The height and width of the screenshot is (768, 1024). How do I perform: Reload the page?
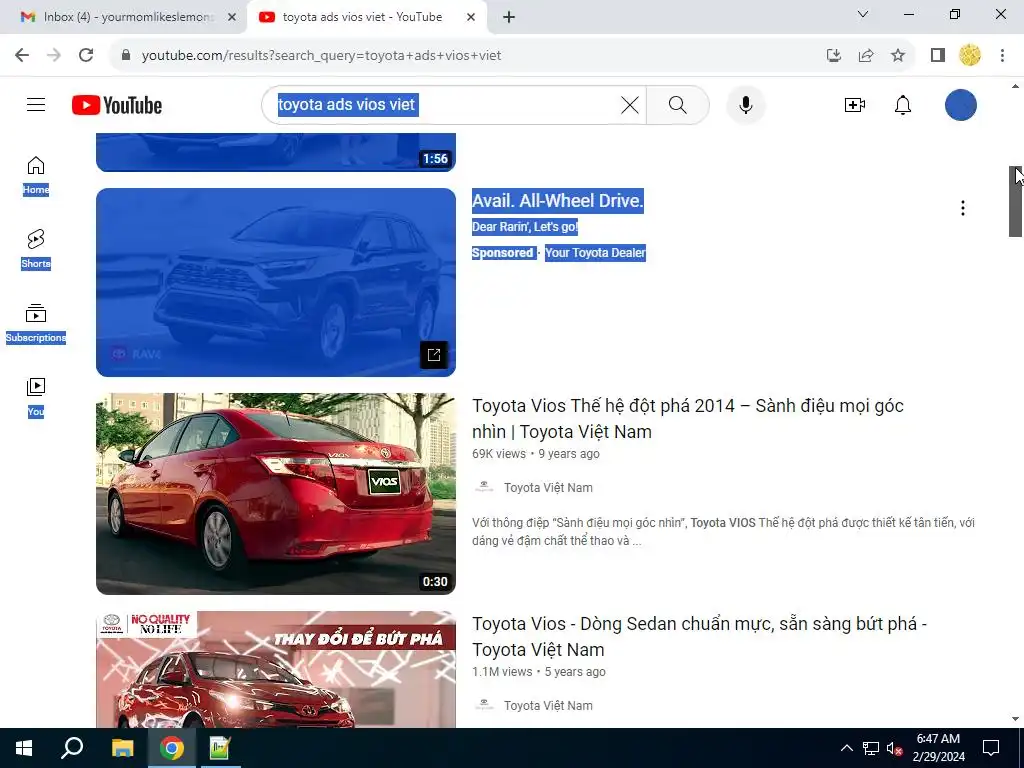click(x=86, y=56)
